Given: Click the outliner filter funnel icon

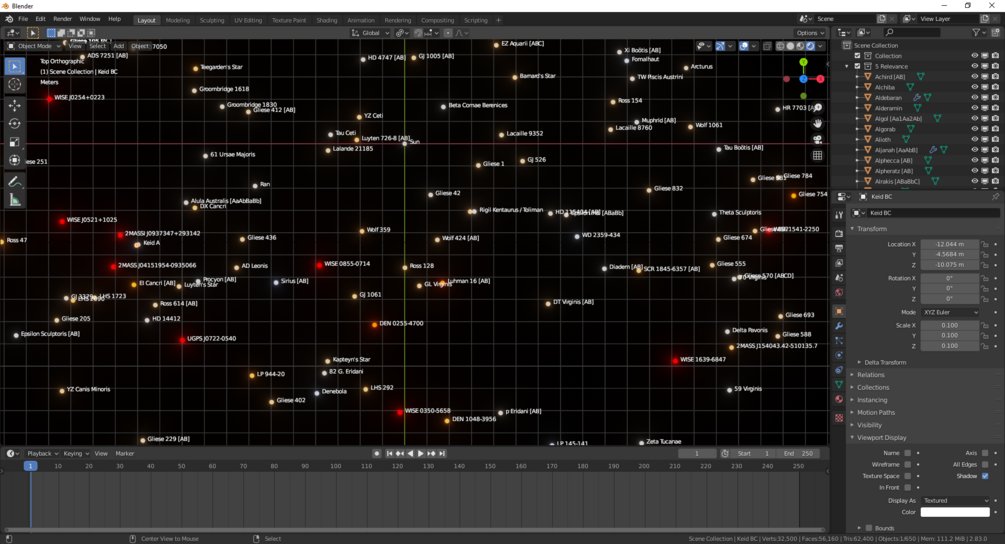Looking at the screenshot, I should [x=976, y=33].
